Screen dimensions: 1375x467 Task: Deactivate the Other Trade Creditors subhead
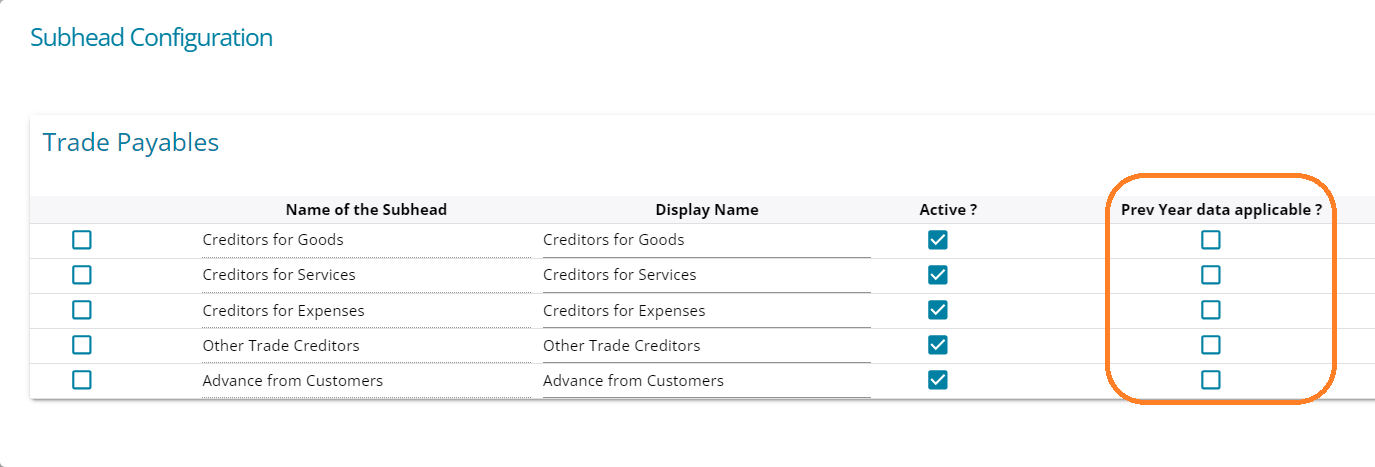[x=938, y=345]
